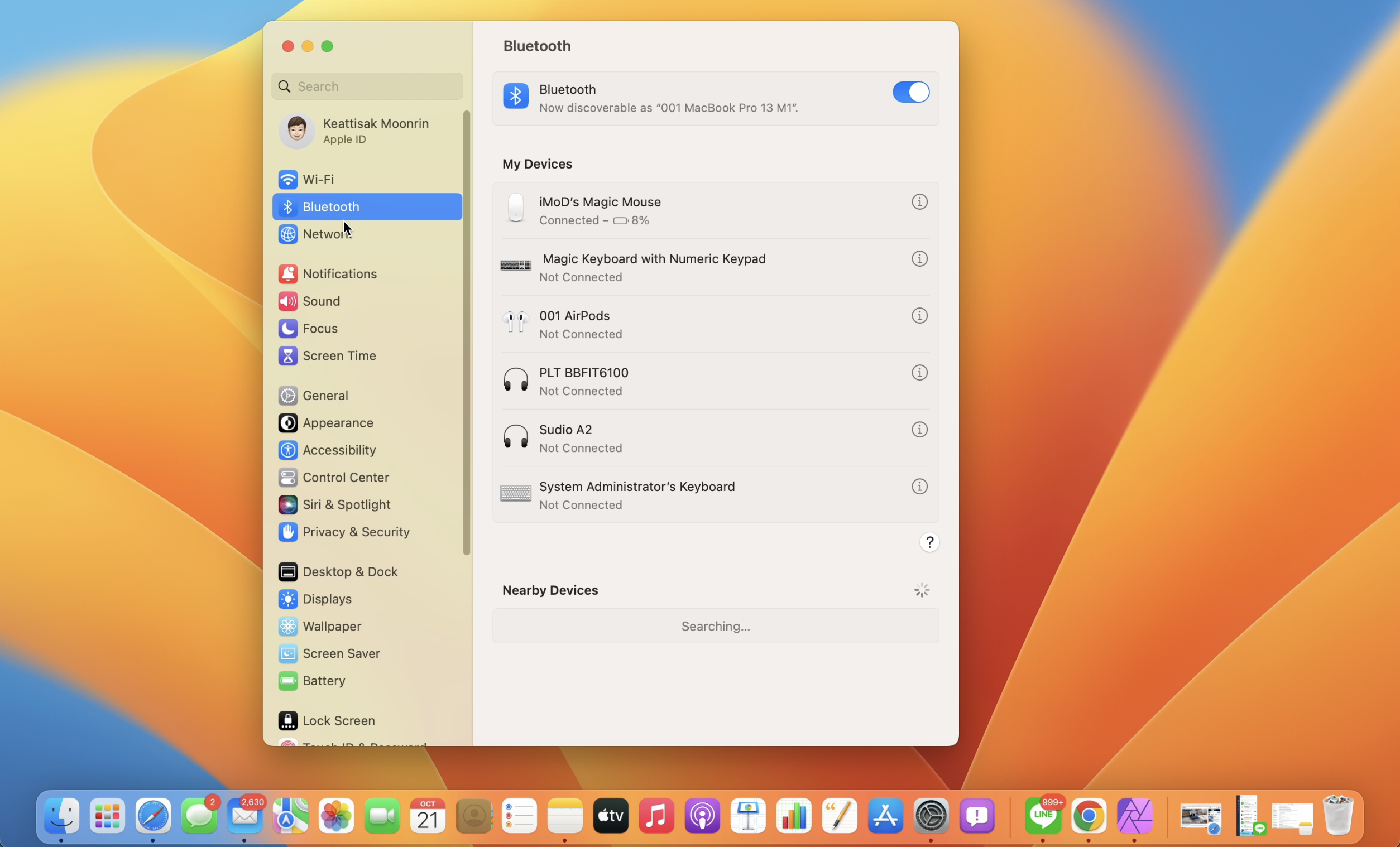Open Magic Keyboard with Numeric Keypad info

pos(919,259)
